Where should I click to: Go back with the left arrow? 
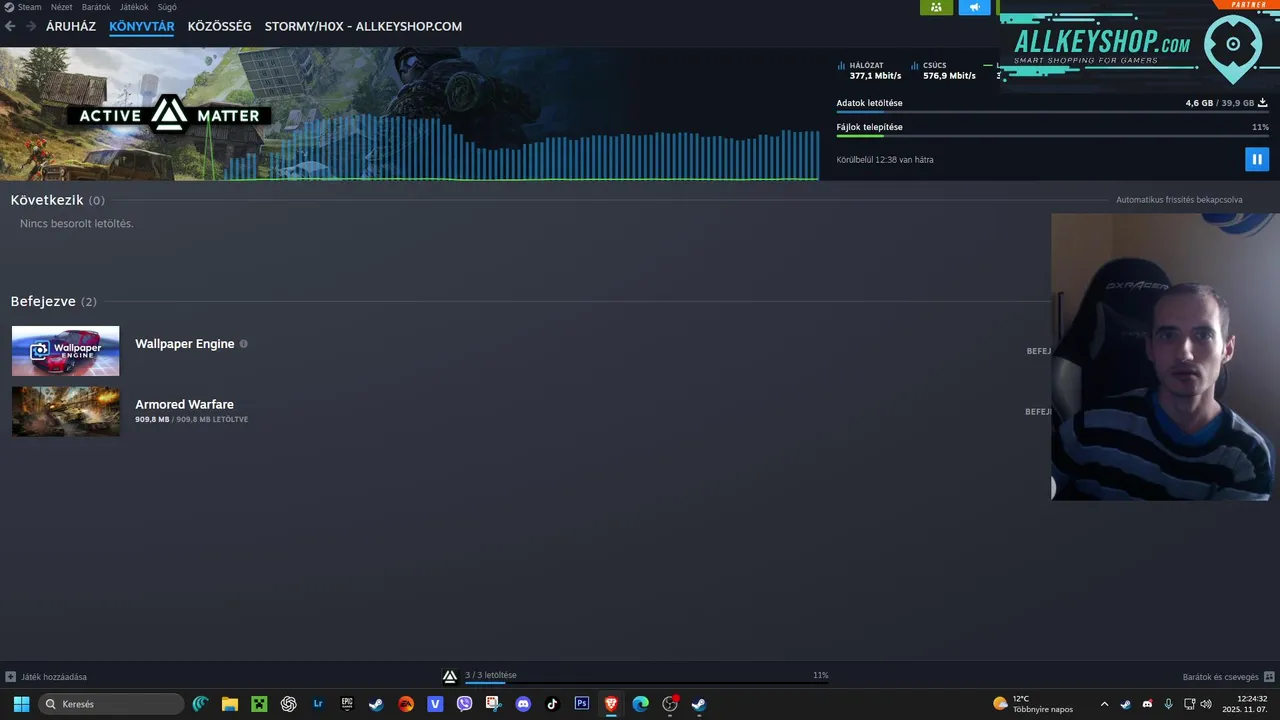[10, 26]
